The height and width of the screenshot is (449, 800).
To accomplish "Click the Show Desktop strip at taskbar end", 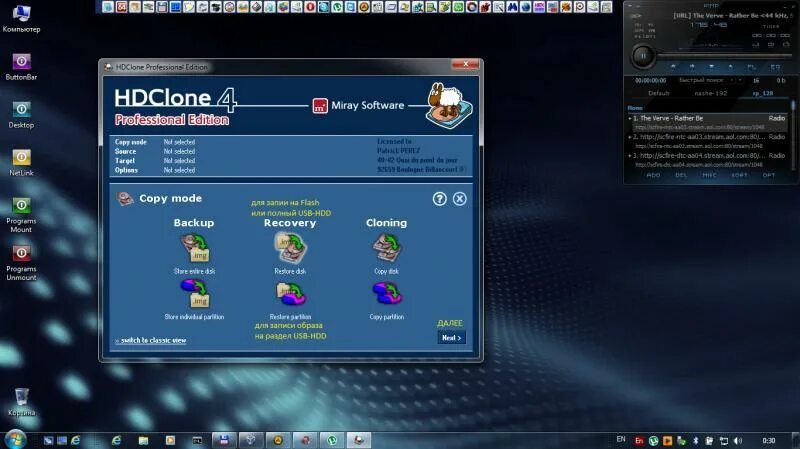I will pyautogui.click(x=796, y=440).
